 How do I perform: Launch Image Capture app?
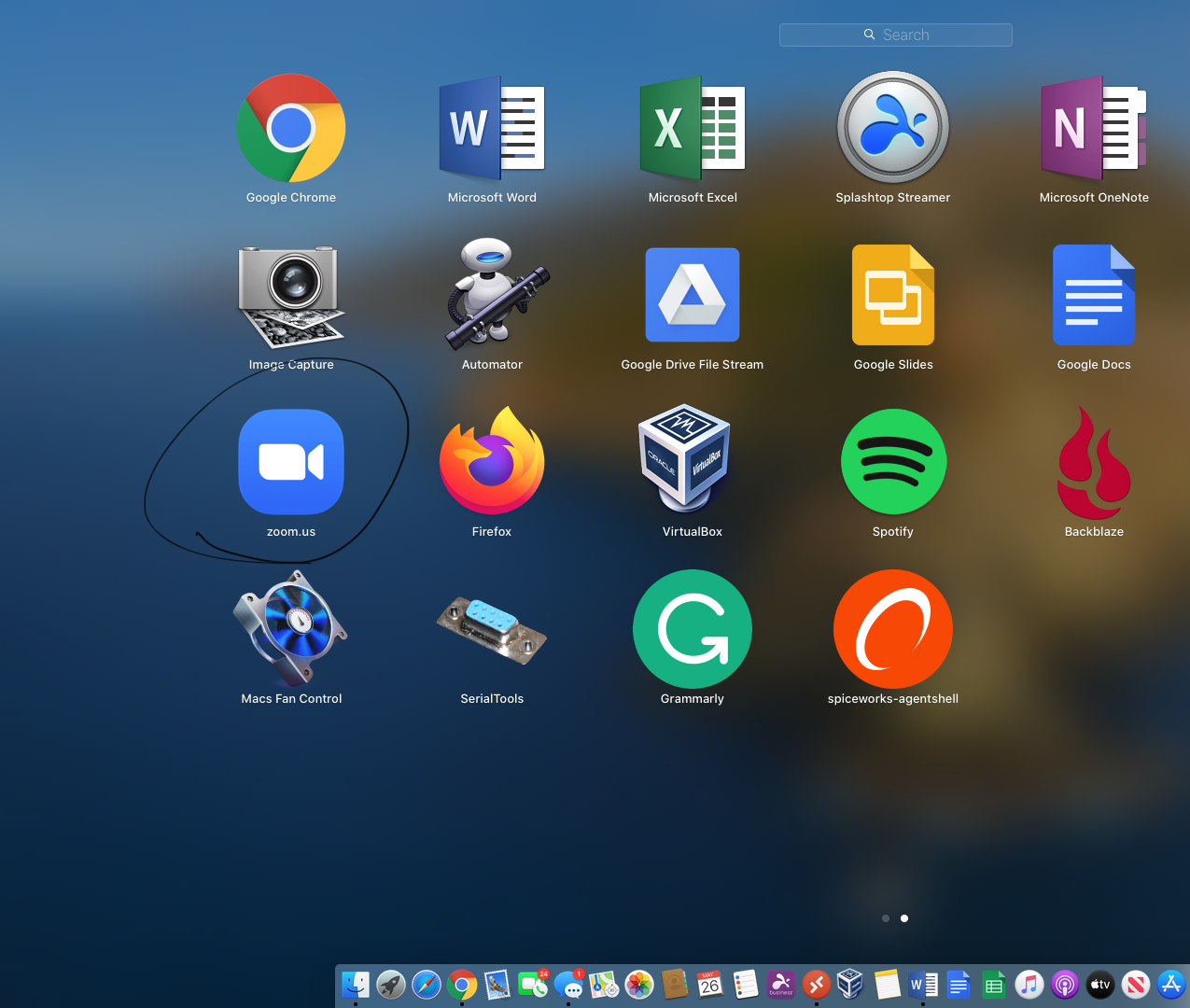(x=291, y=297)
